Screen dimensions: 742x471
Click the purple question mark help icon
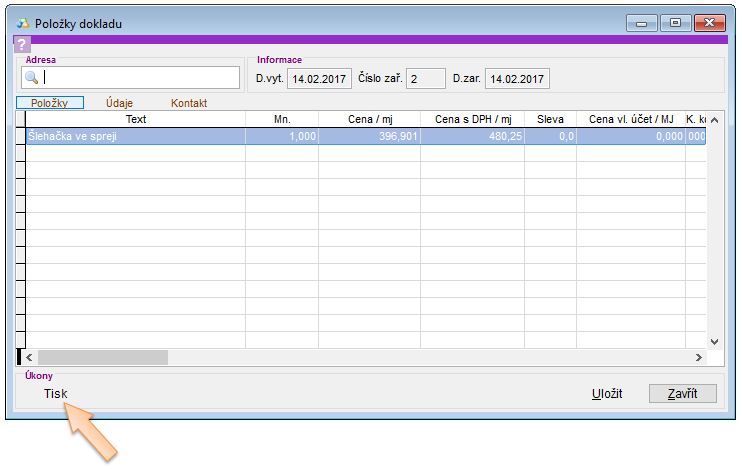22,44
